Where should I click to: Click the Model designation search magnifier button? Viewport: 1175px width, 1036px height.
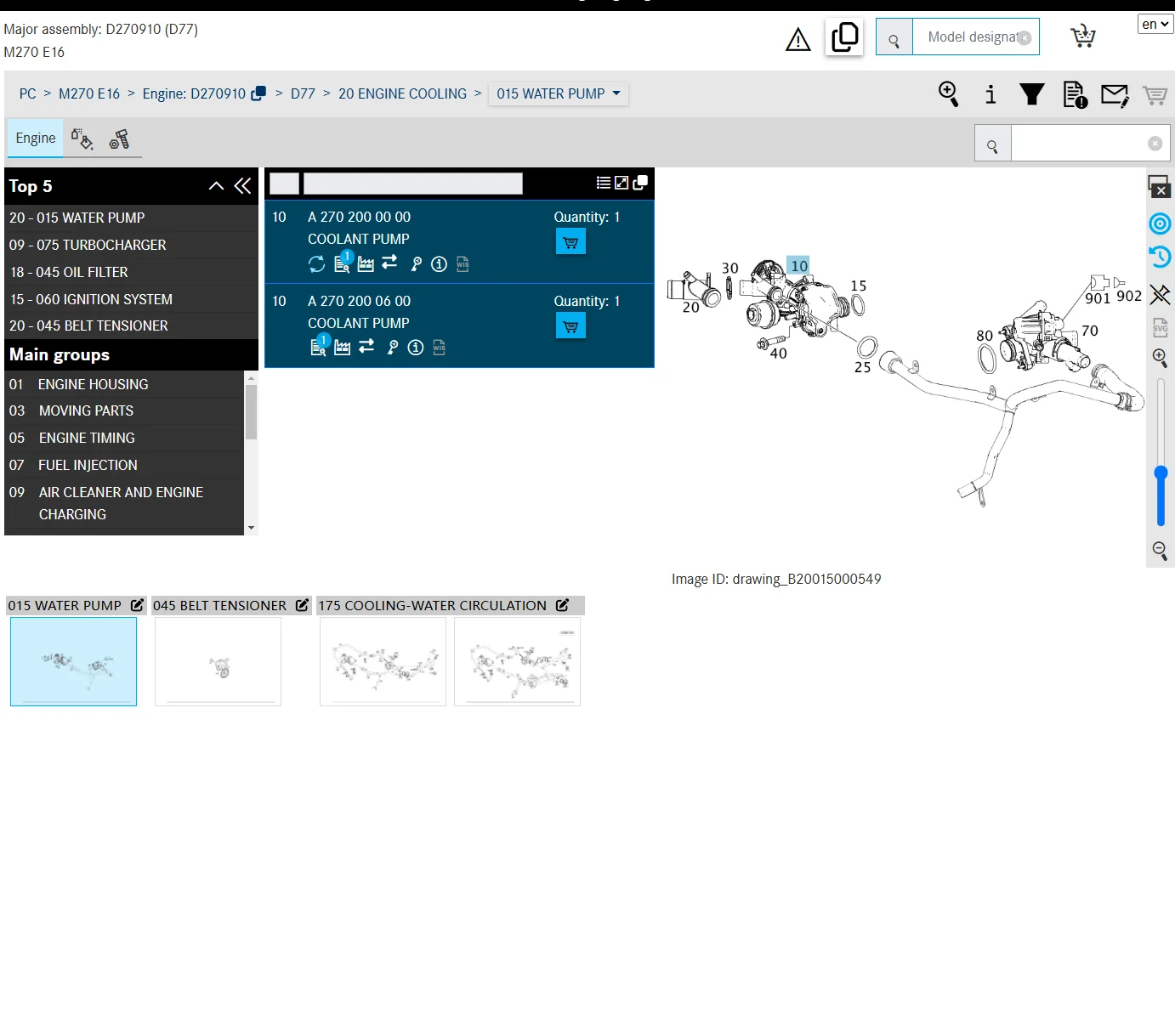click(894, 37)
